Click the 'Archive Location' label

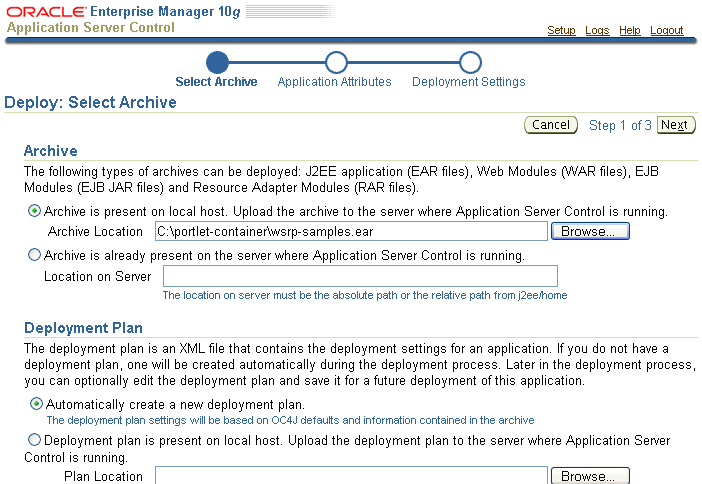point(95,231)
